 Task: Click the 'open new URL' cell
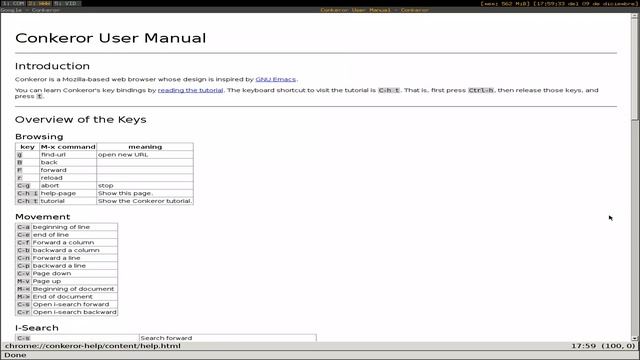click(x=145, y=155)
